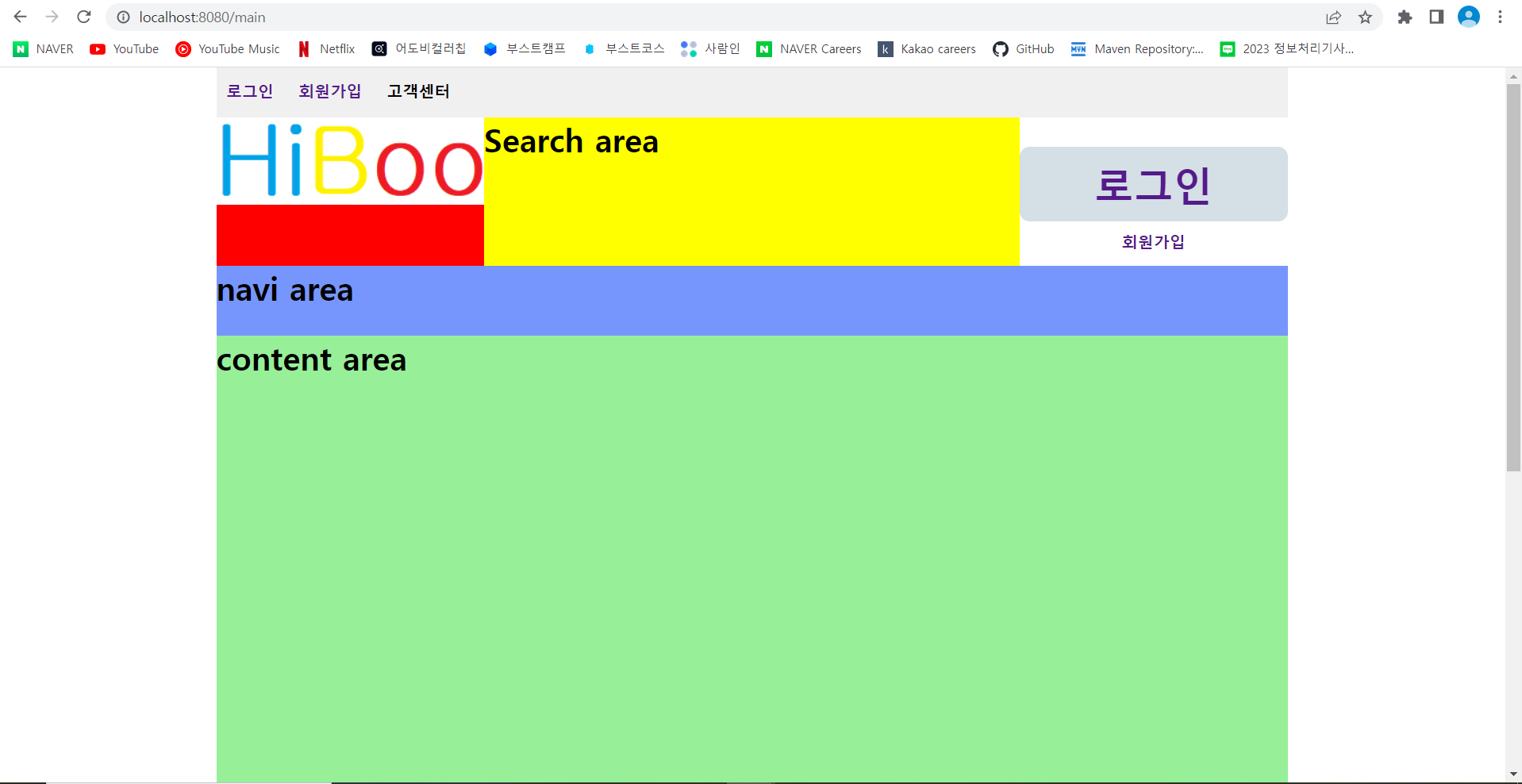The width and height of the screenshot is (1522, 784).
Task: Click the site info icon in address bar
Action: pos(123,17)
